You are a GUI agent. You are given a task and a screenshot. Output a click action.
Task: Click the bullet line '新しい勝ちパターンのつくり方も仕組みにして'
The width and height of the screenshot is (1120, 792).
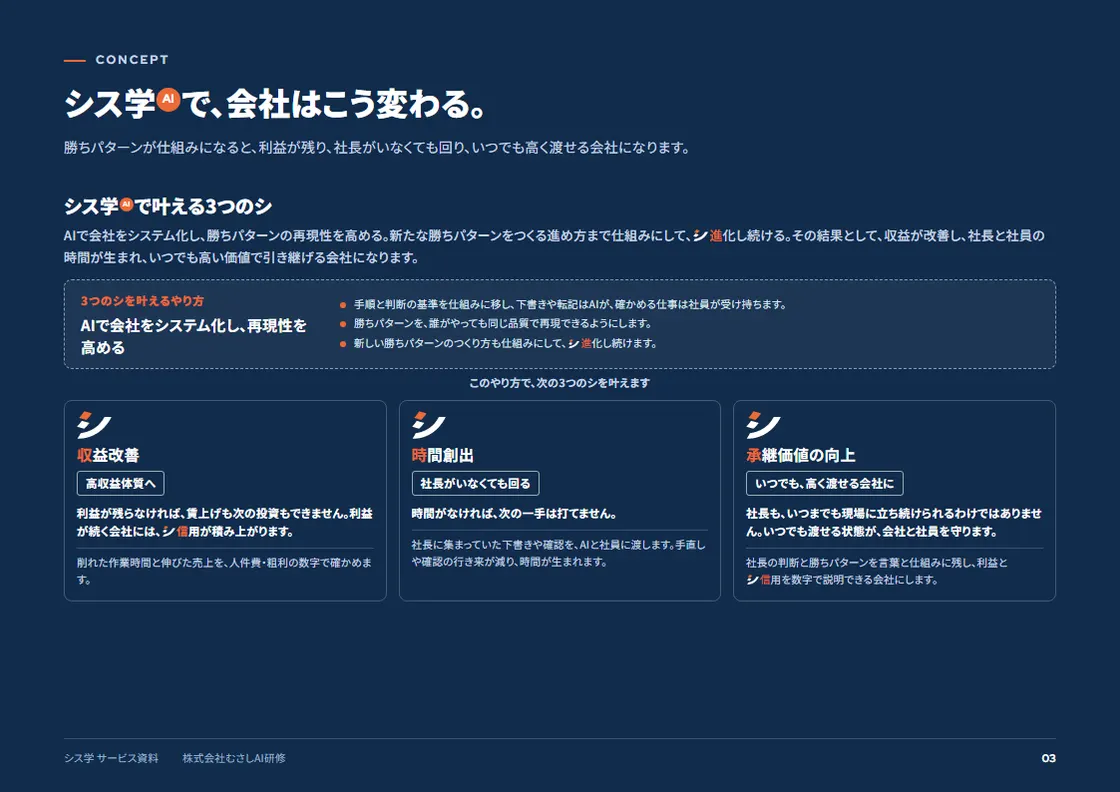coord(504,344)
